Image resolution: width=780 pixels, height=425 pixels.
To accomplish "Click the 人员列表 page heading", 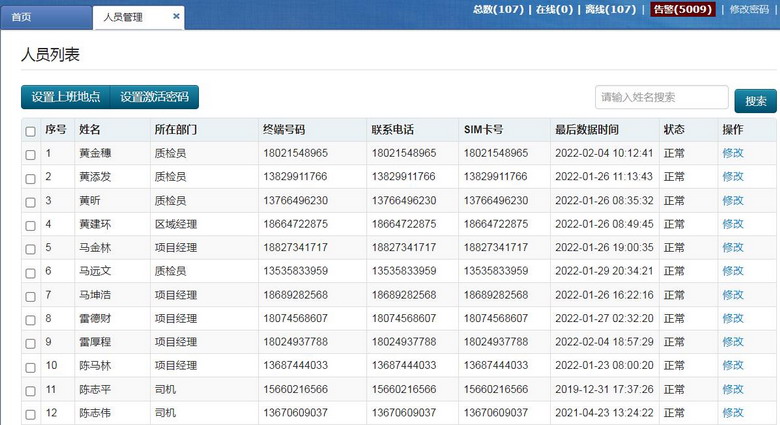I will [x=50, y=54].
